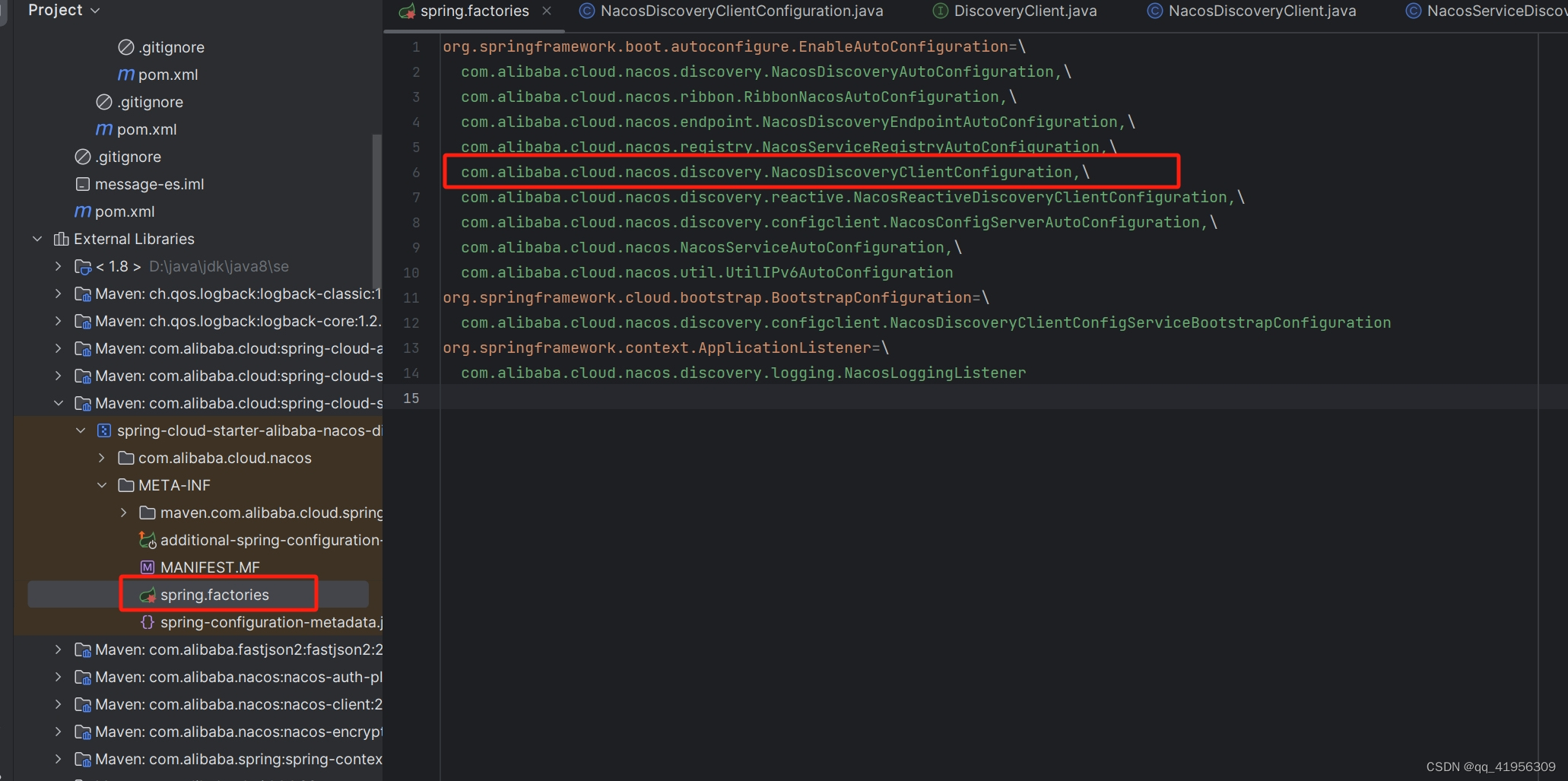Image resolution: width=1568 pixels, height=781 pixels.
Task: Expand the maven.com.alibaba.cloud.spring folder
Action: (124, 513)
